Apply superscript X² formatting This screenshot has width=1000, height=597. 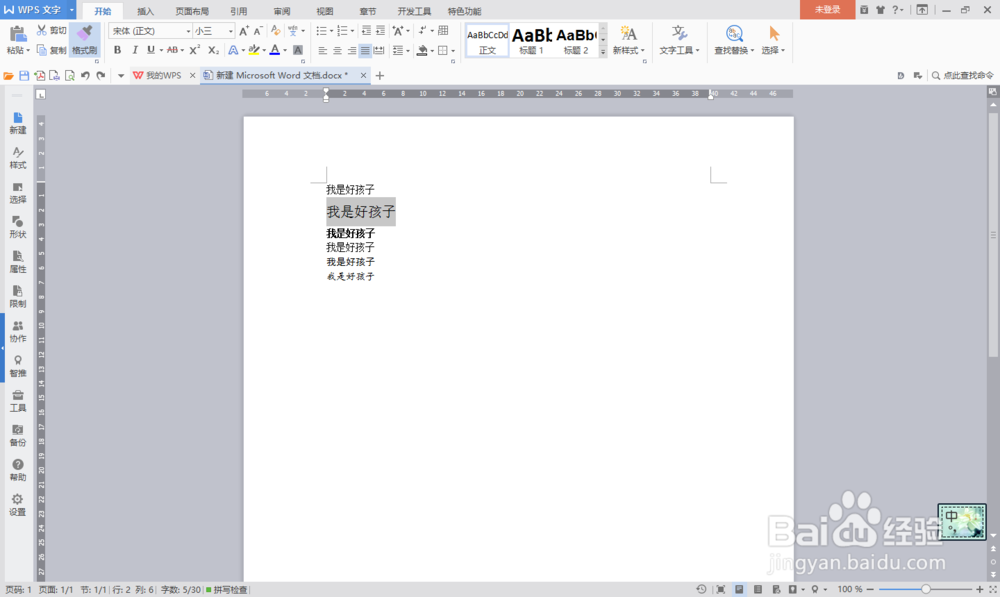(x=195, y=50)
